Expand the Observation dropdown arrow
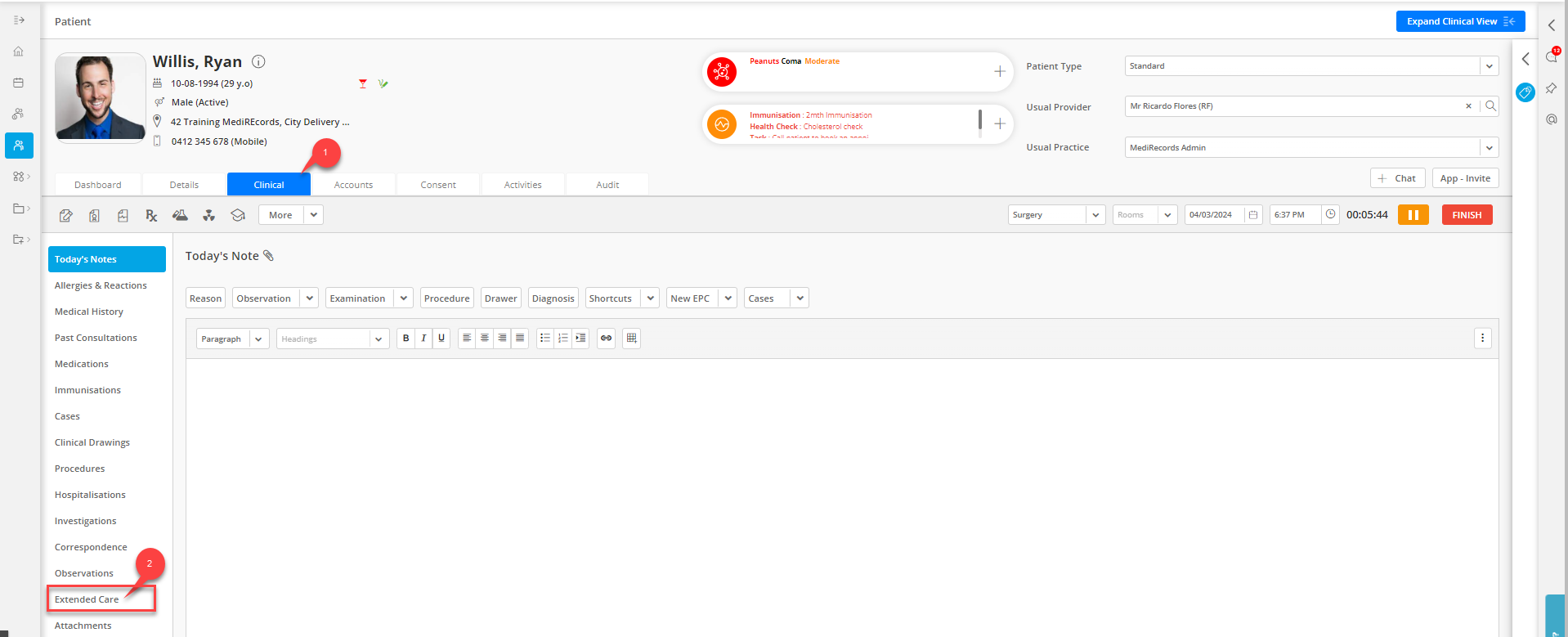Viewport: 1568px width, 637px height. coord(310,298)
